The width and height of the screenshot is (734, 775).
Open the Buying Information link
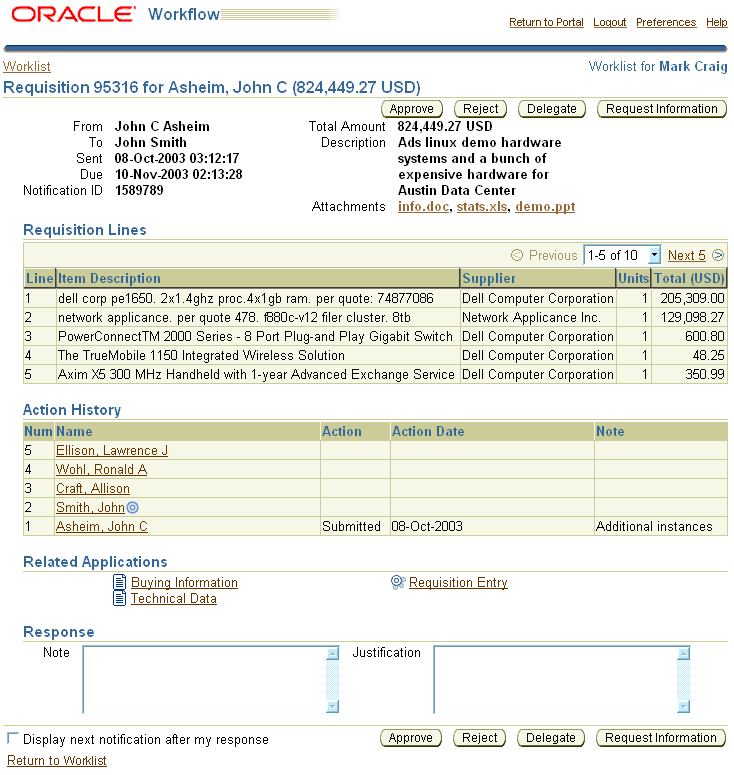(184, 582)
